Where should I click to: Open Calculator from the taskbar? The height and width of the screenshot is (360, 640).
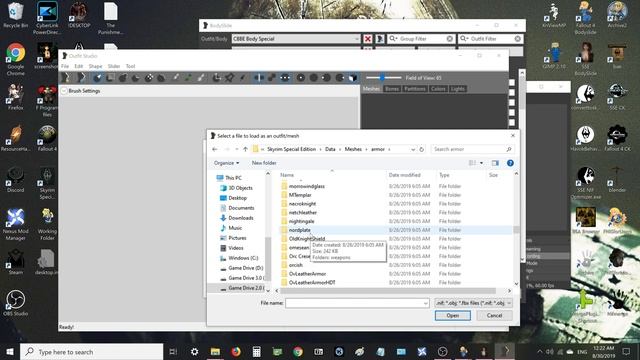coord(256,351)
